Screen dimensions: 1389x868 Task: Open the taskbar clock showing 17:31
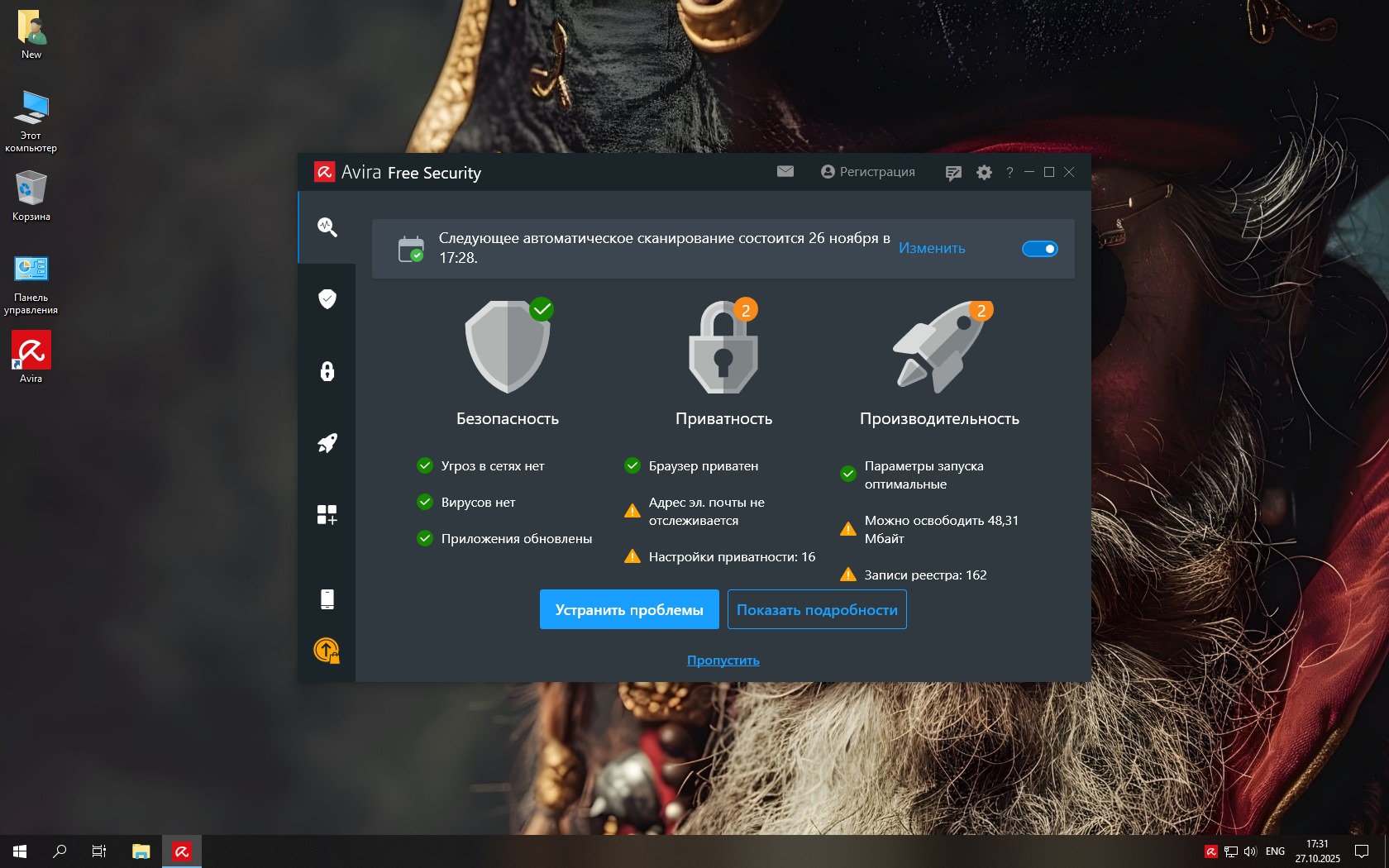pyautogui.click(x=1318, y=851)
